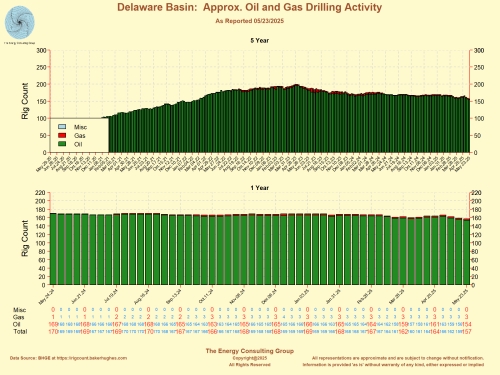500x375 pixels.
Task: Click the Total value 162 under Mar-28-25
Action: tap(403, 332)
